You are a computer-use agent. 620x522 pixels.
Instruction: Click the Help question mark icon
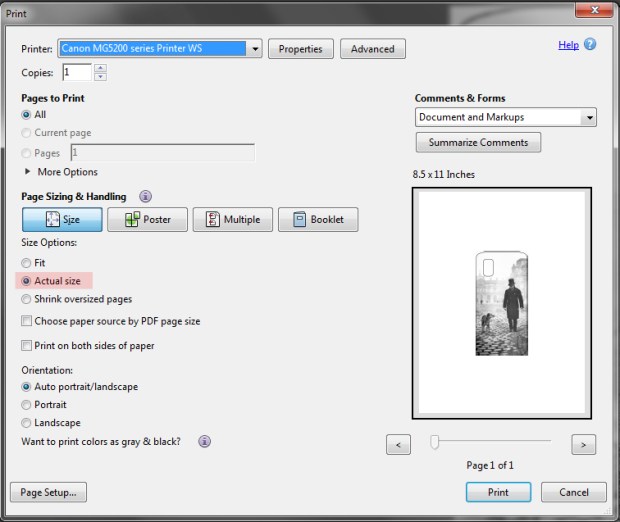[590, 45]
